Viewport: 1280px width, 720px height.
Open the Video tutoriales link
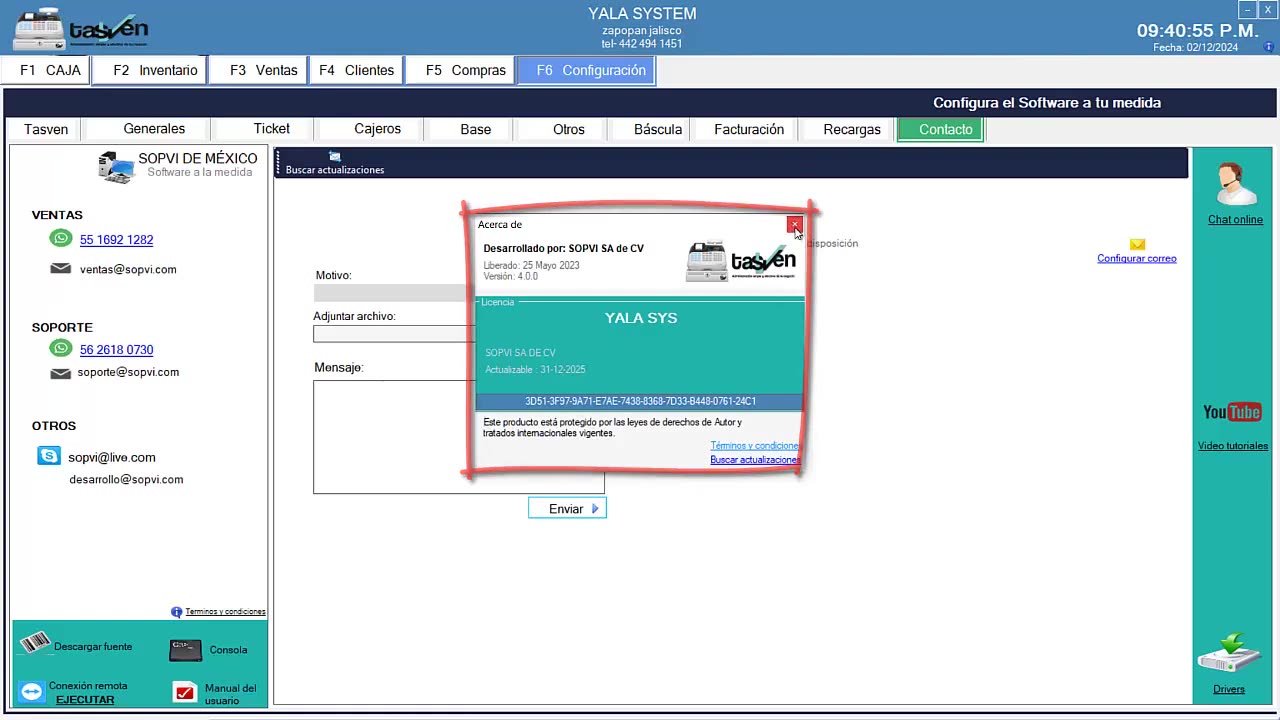click(1233, 446)
